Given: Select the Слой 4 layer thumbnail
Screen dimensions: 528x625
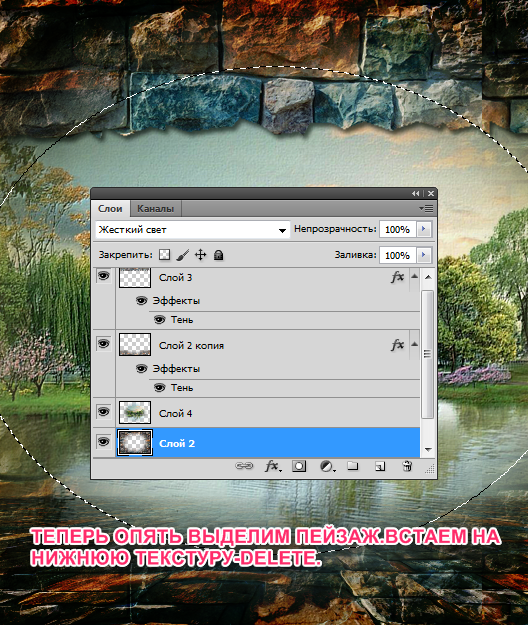Looking at the screenshot, I should click(x=135, y=412).
